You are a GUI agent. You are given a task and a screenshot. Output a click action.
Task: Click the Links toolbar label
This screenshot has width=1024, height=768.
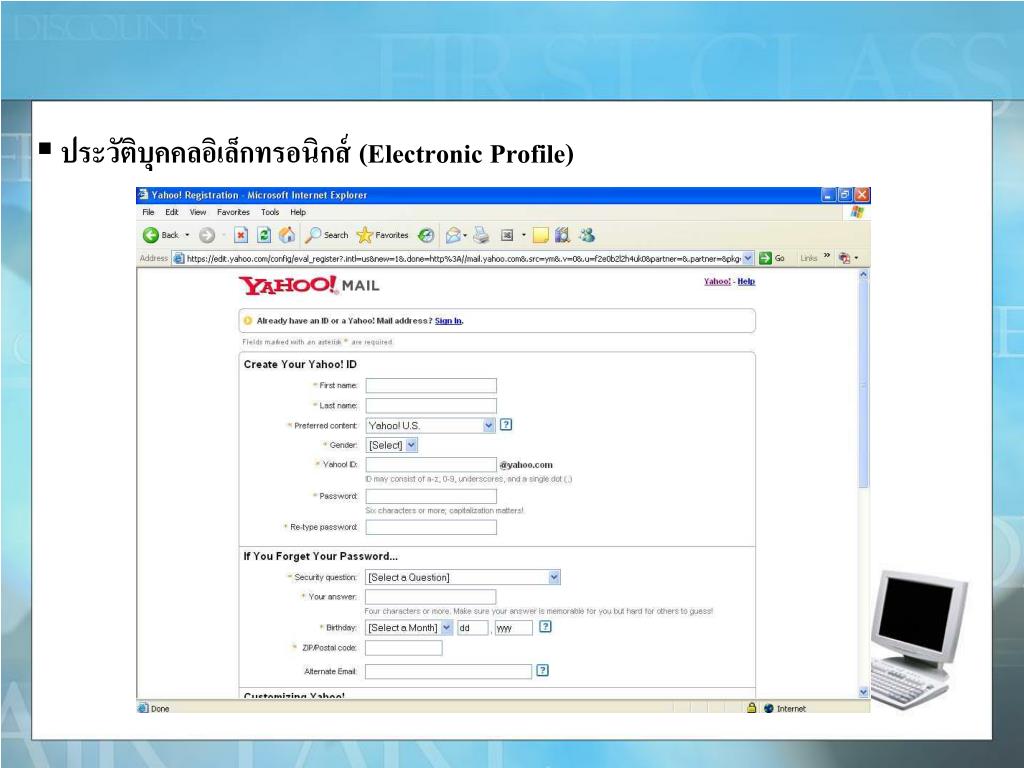point(808,258)
